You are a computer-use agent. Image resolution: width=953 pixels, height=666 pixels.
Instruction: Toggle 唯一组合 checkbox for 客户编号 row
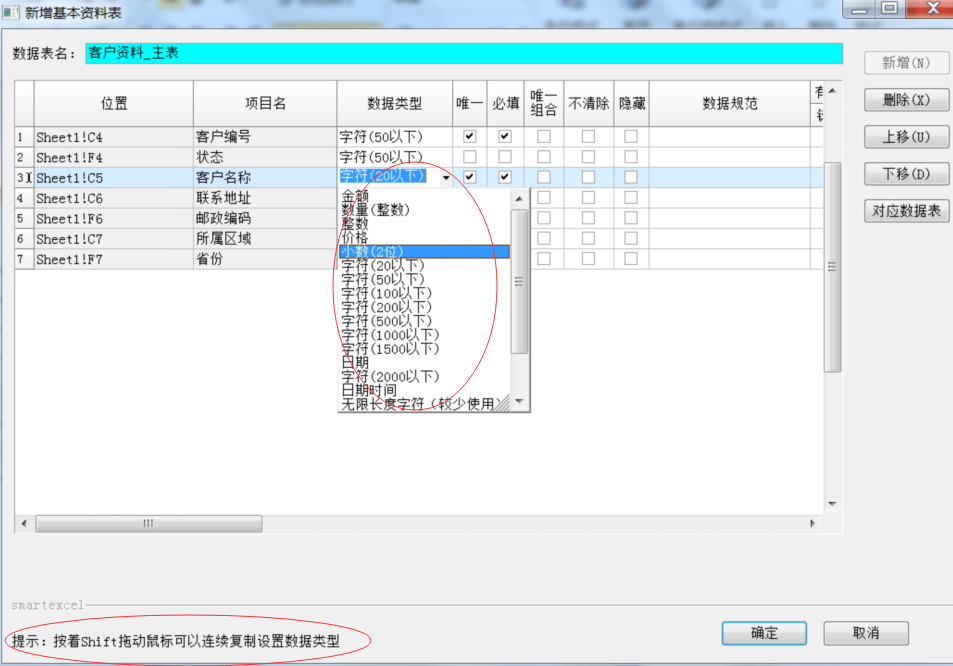pos(544,136)
